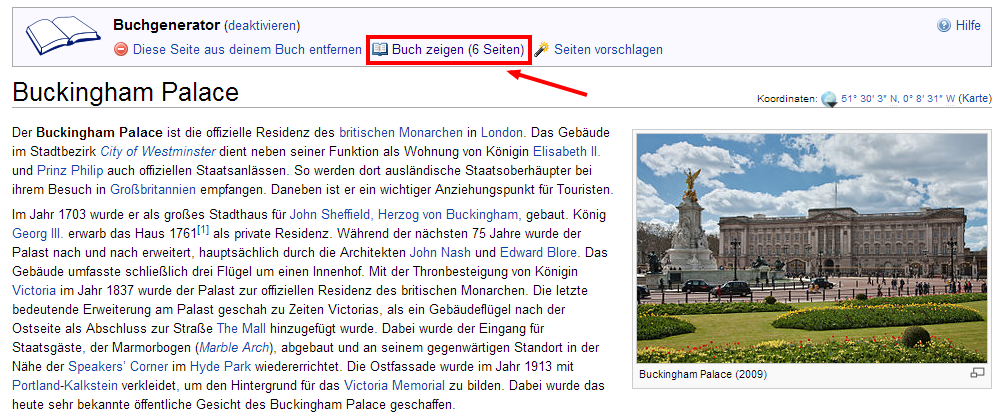Click the blue Hilfe question mark icon

tap(943, 26)
